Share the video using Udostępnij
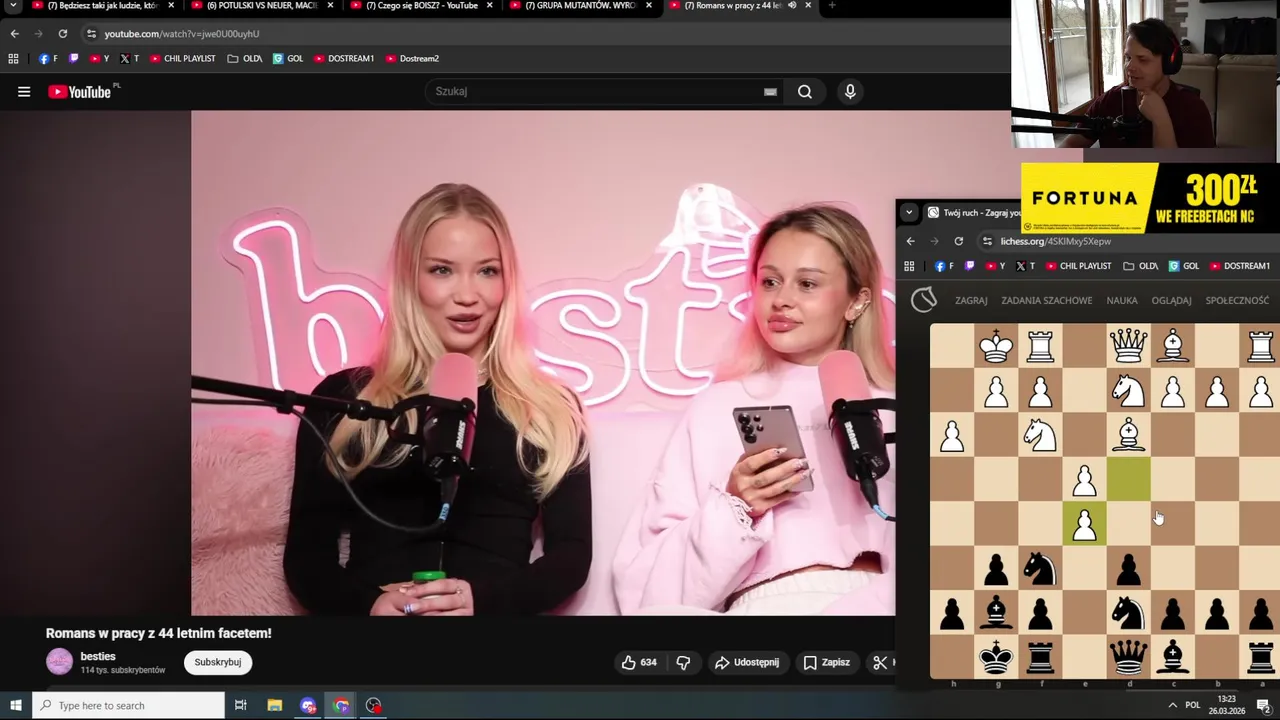The height and width of the screenshot is (720, 1280). [747, 662]
